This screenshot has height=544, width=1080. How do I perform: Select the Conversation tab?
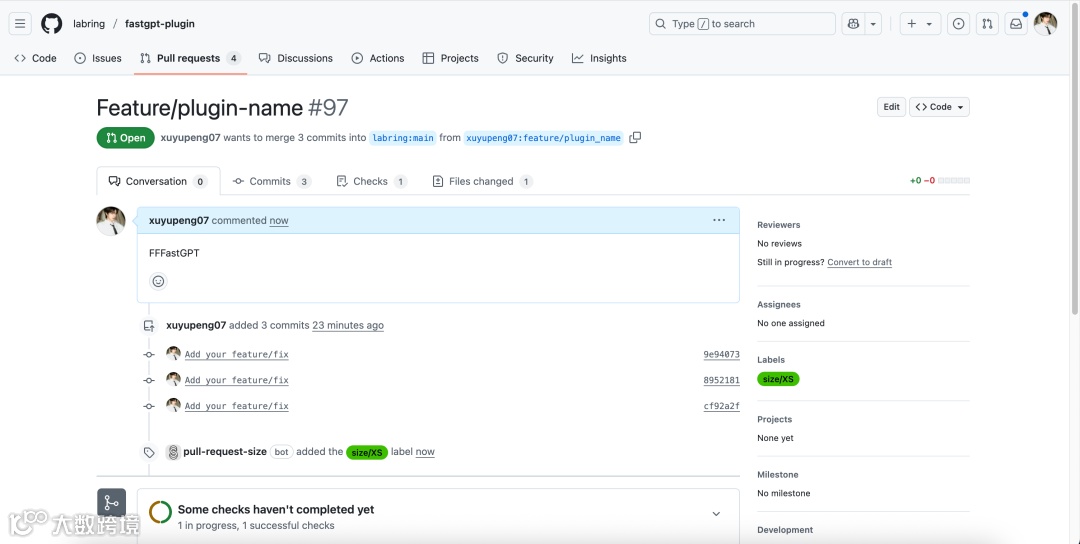(158, 181)
